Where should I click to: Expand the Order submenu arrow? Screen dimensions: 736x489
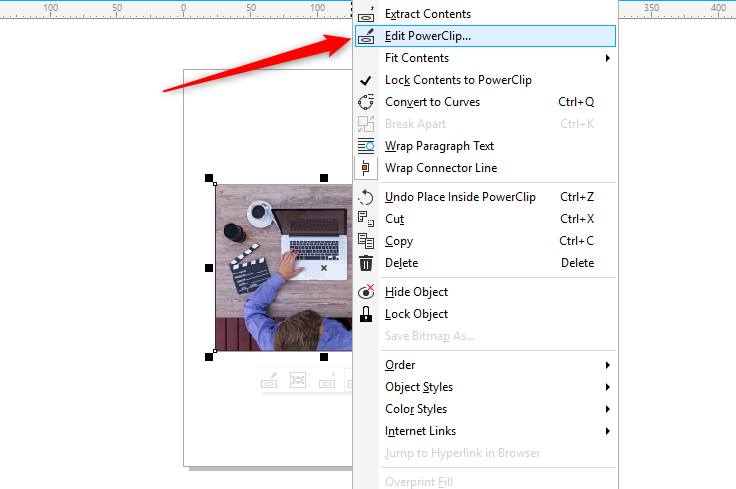point(608,365)
